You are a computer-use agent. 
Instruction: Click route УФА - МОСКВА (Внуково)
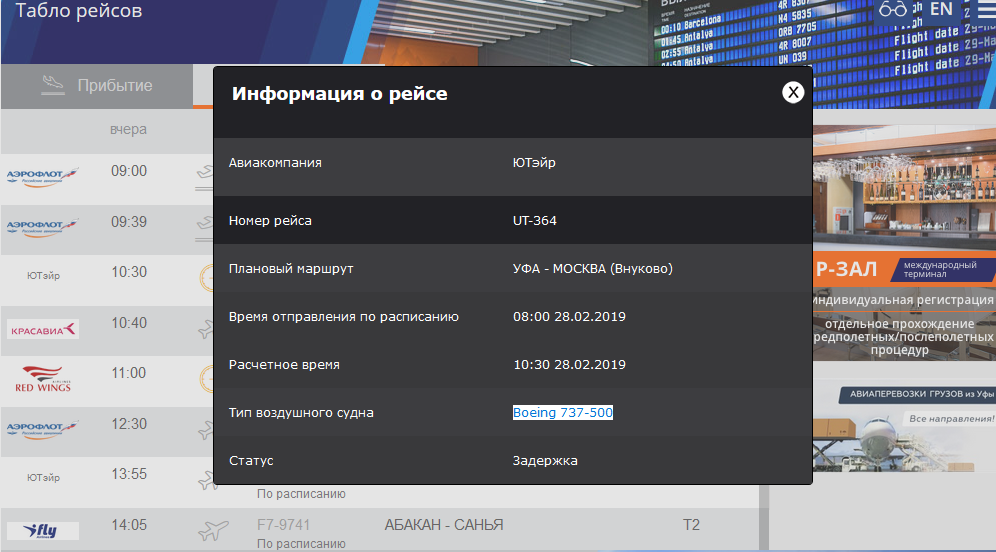(593, 269)
